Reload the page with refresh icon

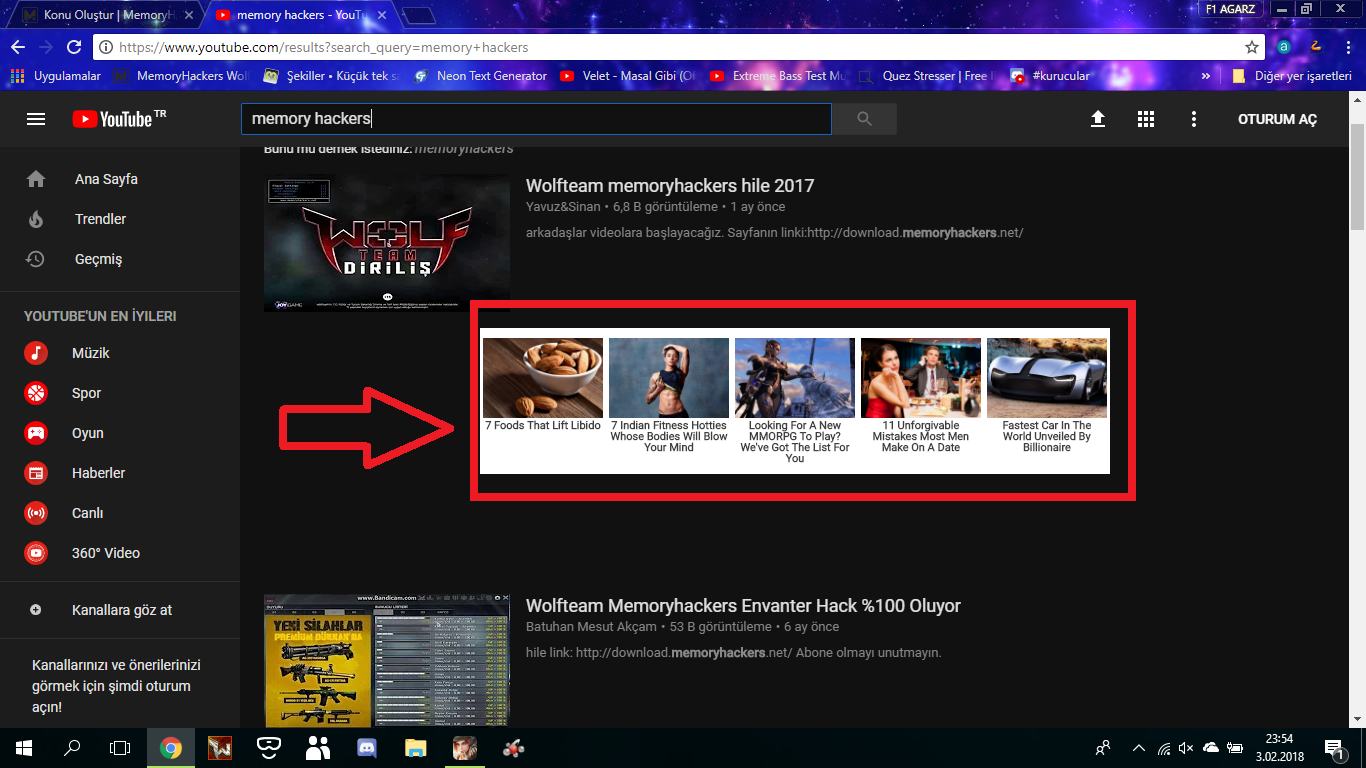tap(74, 47)
